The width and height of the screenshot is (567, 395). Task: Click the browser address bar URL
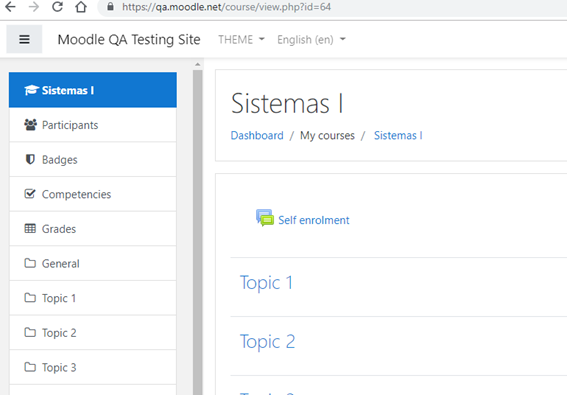(226, 7)
